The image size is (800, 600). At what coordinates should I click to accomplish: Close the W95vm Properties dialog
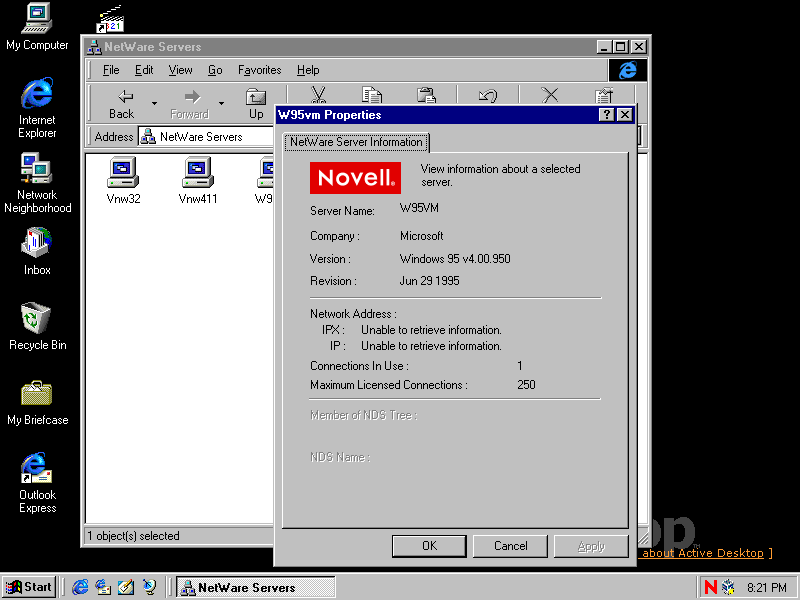(x=624, y=115)
